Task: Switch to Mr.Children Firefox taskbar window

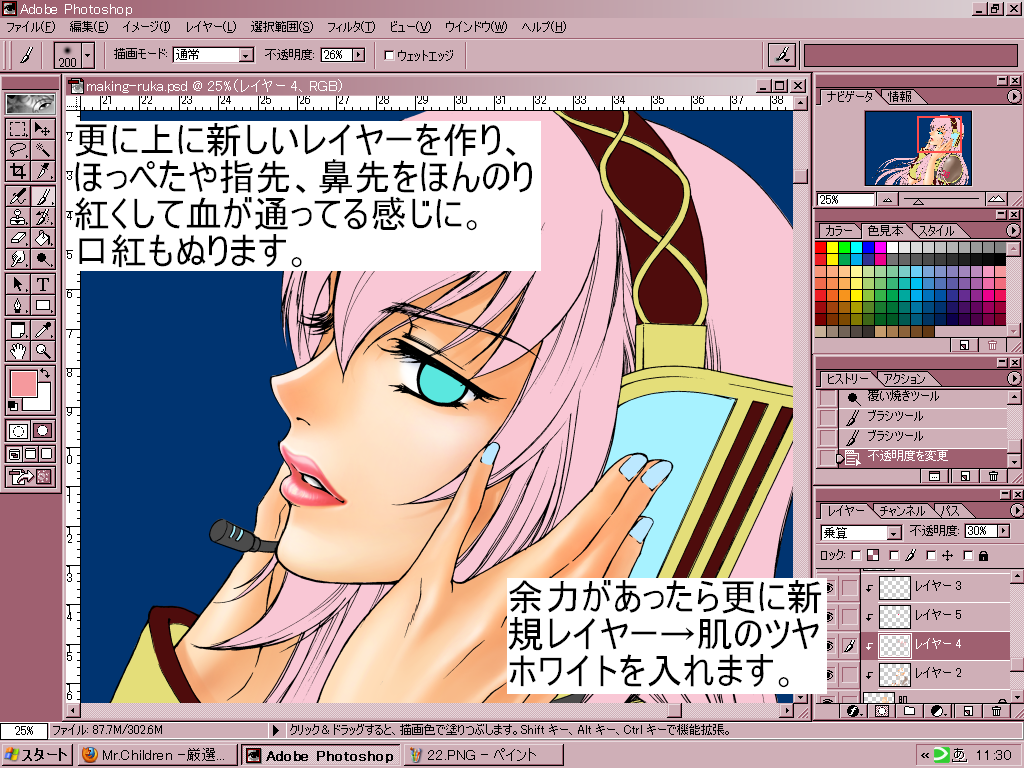Action: click(155, 755)
